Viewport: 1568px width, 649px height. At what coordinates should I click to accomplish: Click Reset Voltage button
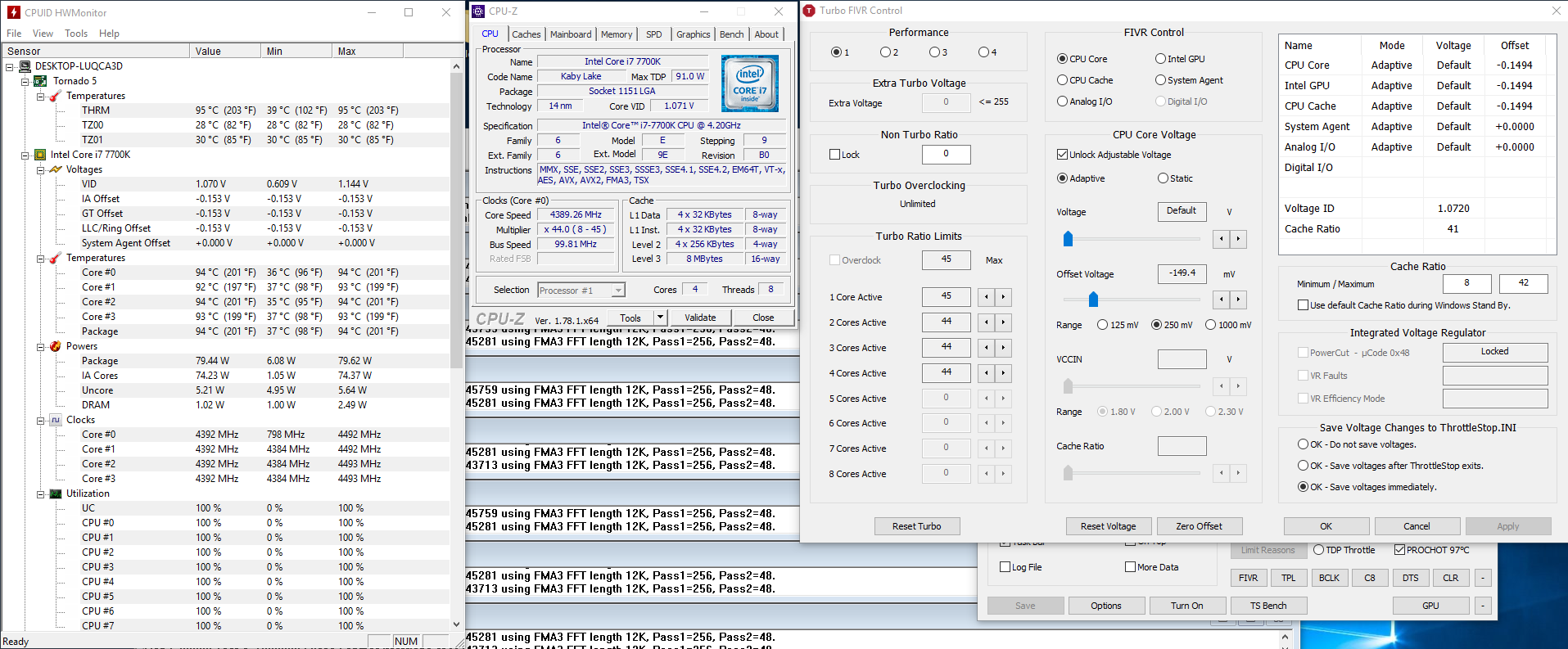coord(1109,526)
